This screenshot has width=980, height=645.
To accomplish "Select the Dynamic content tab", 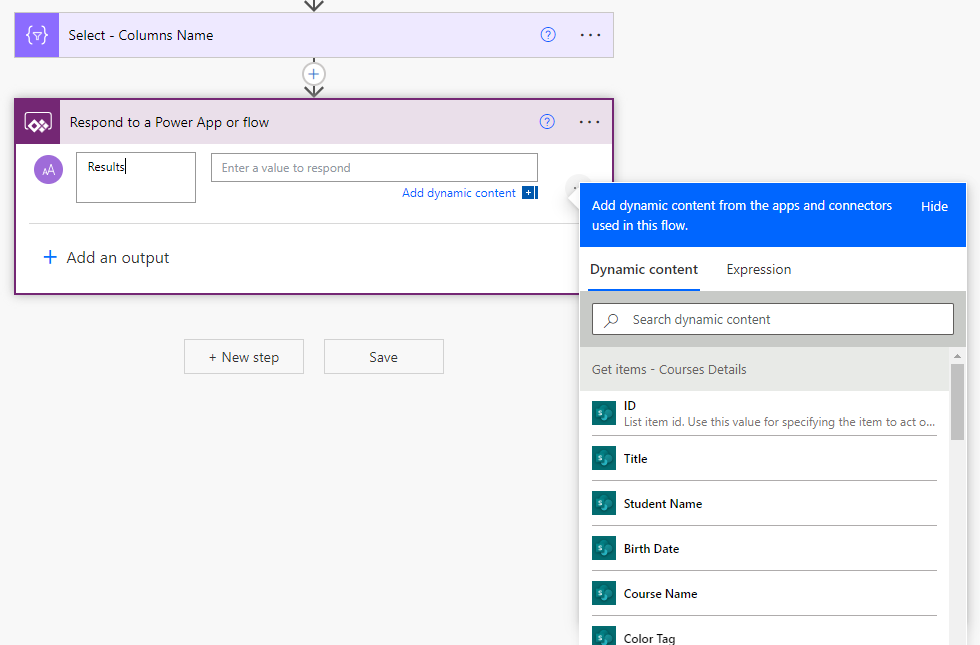I will tap(644, 270).
